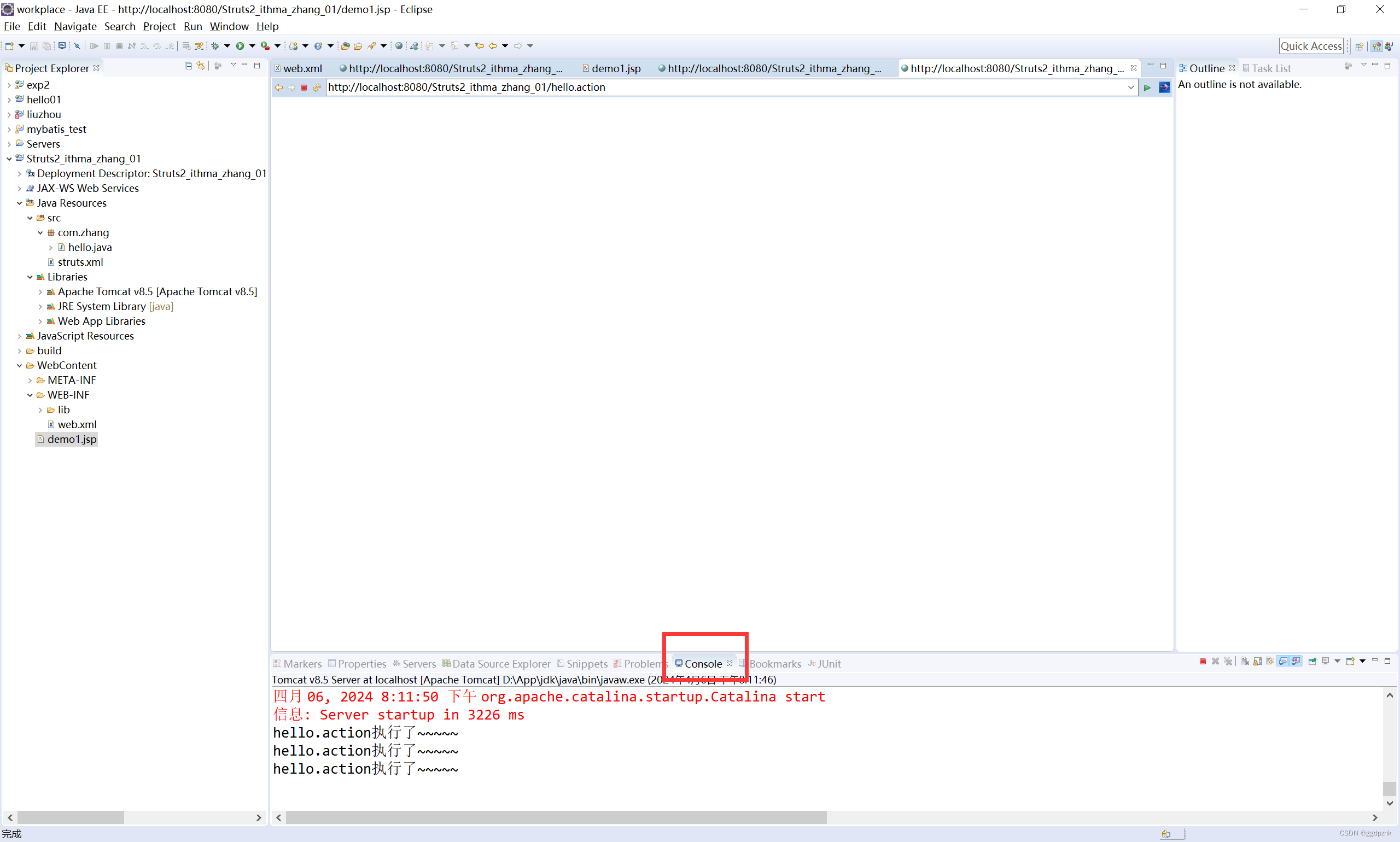Screen dimensions: 1400x842
Task: Switch to the Servers view tab
Action: click(415, 663)
